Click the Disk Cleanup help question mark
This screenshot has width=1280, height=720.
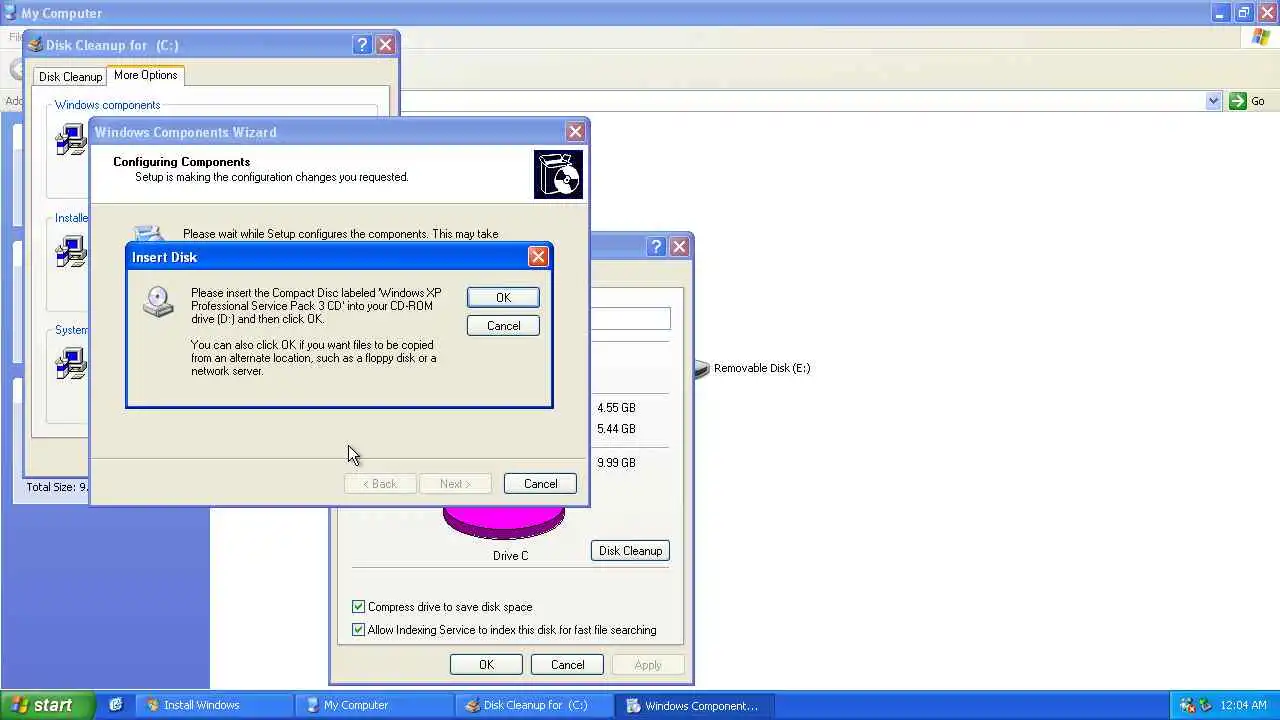coord(363,45)
